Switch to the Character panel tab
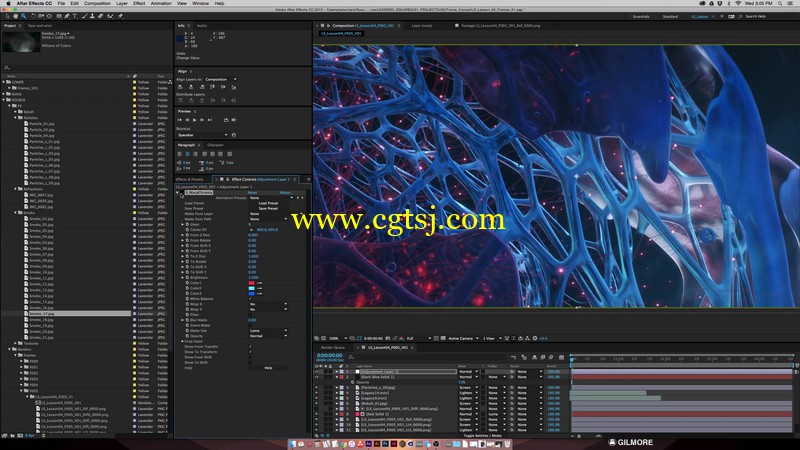Screen dimensions: 800x450 (x=215, y=145)
